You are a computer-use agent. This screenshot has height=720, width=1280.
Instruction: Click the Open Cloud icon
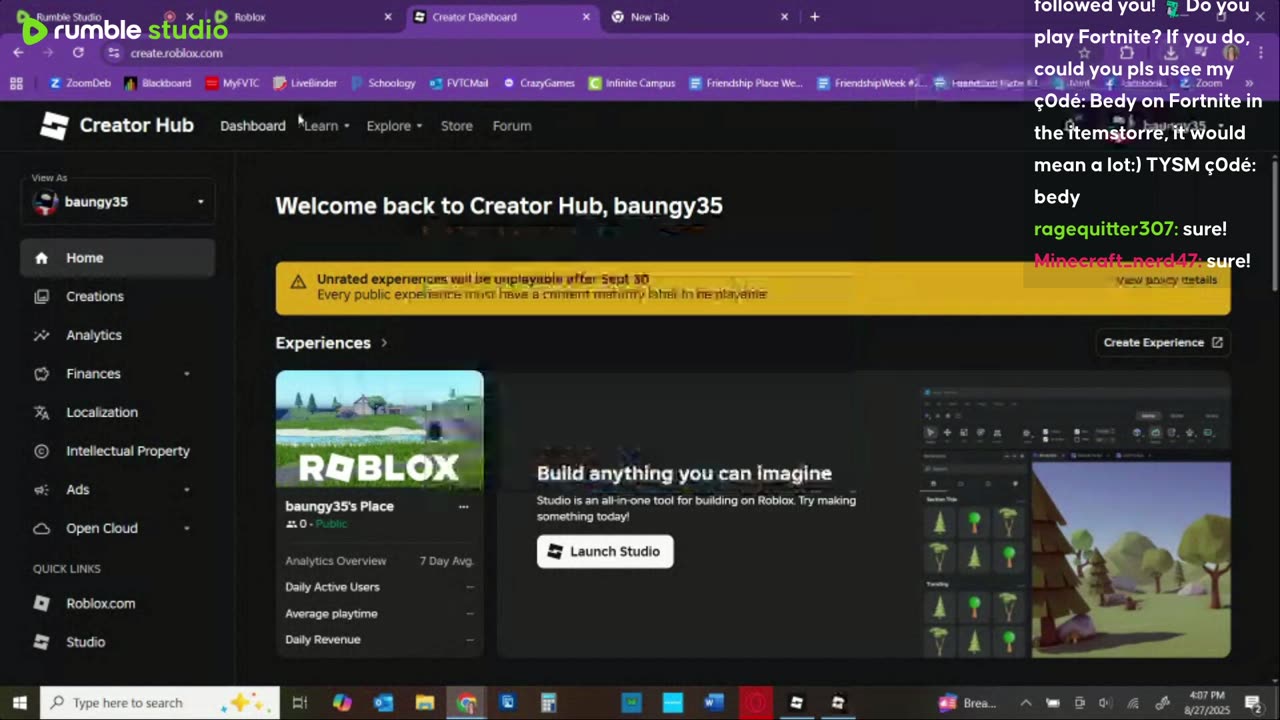pos(41,528)
